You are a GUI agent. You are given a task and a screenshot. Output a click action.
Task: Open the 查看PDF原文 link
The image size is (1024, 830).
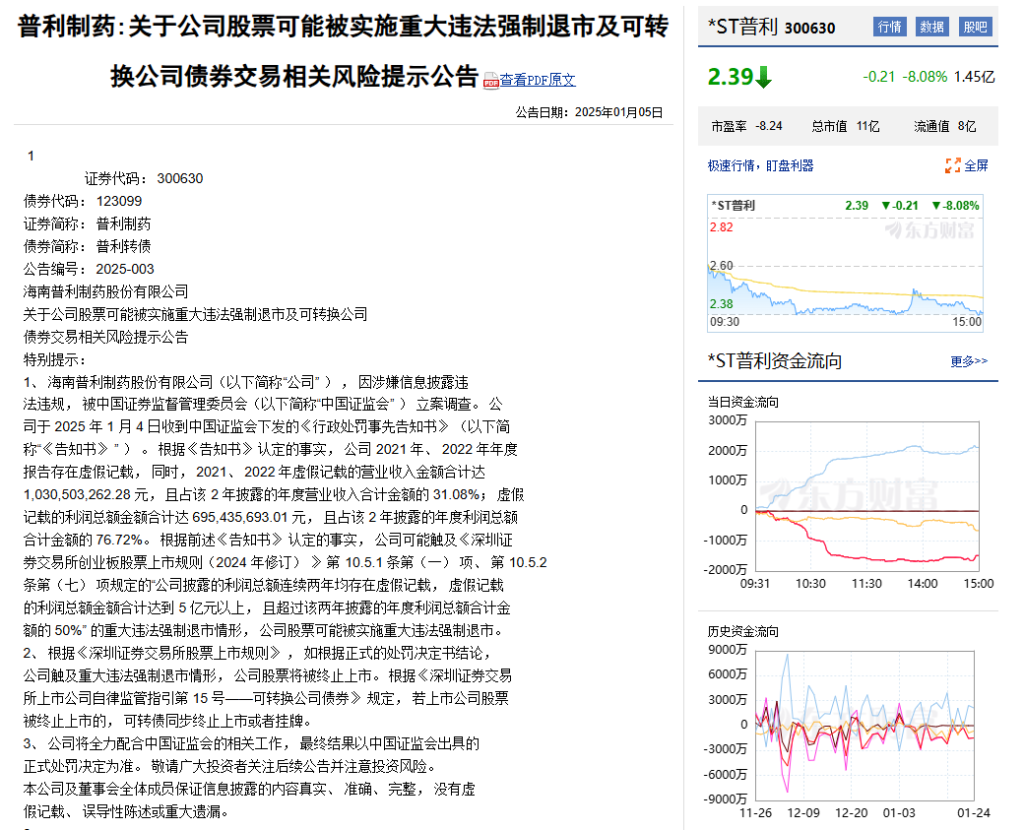tap(537, 80)
